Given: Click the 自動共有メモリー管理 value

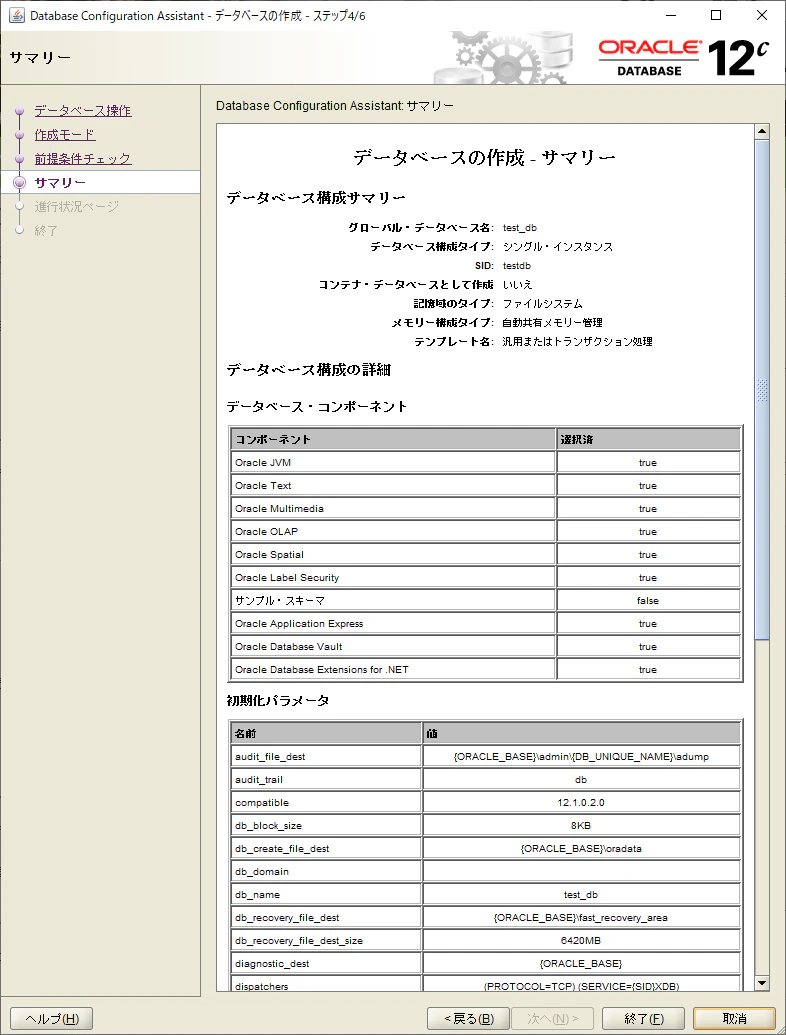Looking at the screenshot, I should [552, 323].
